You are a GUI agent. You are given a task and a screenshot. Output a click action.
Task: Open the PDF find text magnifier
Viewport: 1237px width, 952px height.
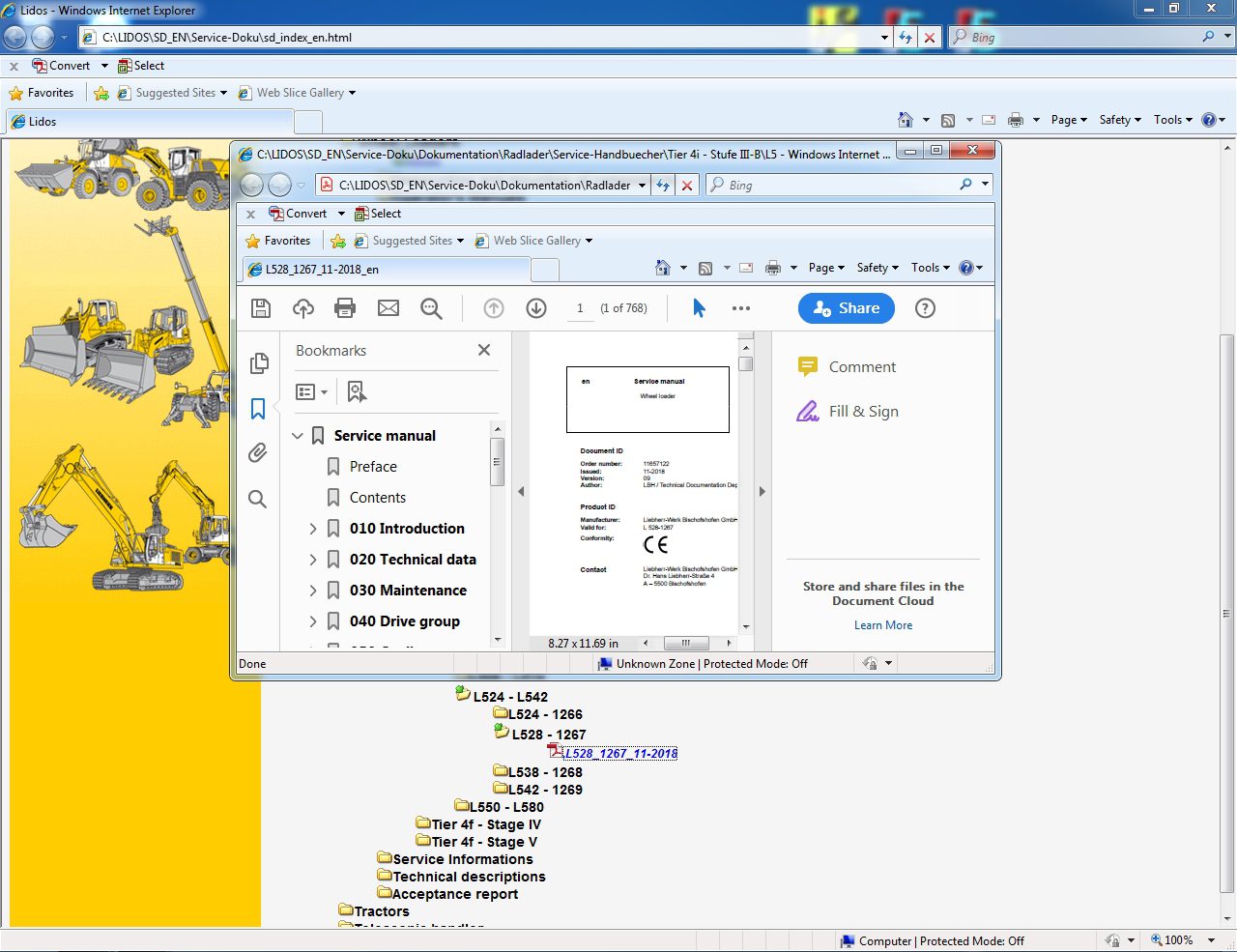click(431, 308)
